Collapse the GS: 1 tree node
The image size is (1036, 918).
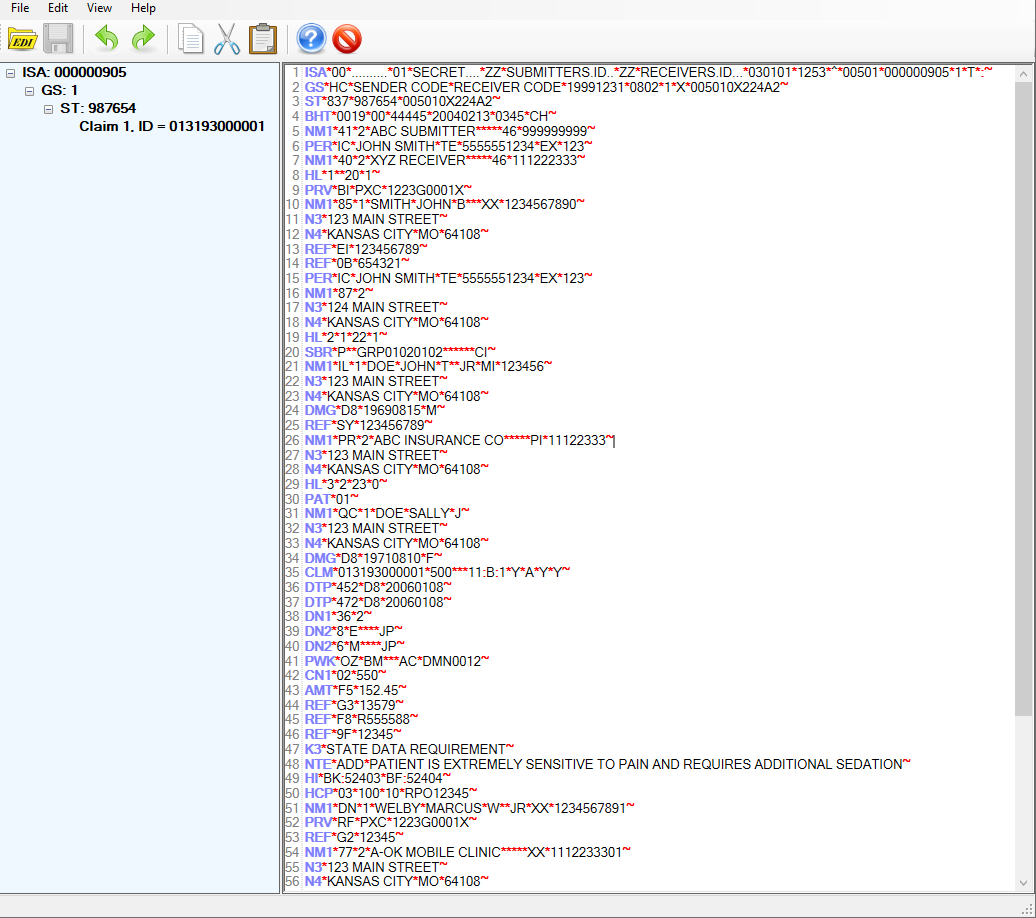click(29, 91)
